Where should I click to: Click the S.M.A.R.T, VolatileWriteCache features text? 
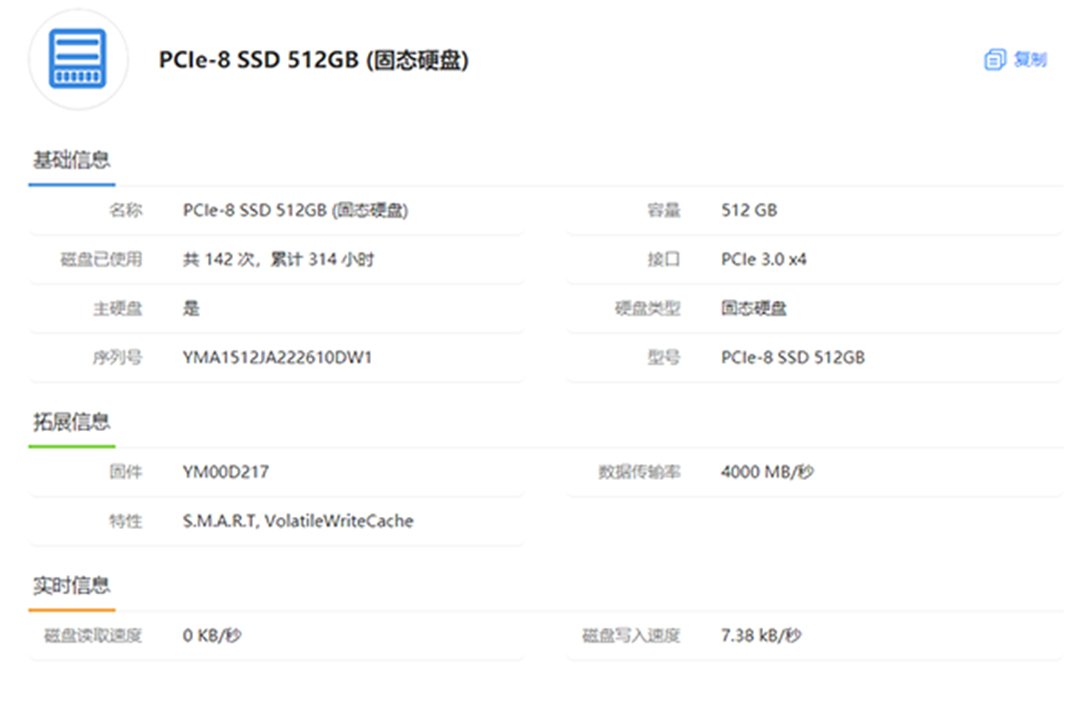click(298, 521)
